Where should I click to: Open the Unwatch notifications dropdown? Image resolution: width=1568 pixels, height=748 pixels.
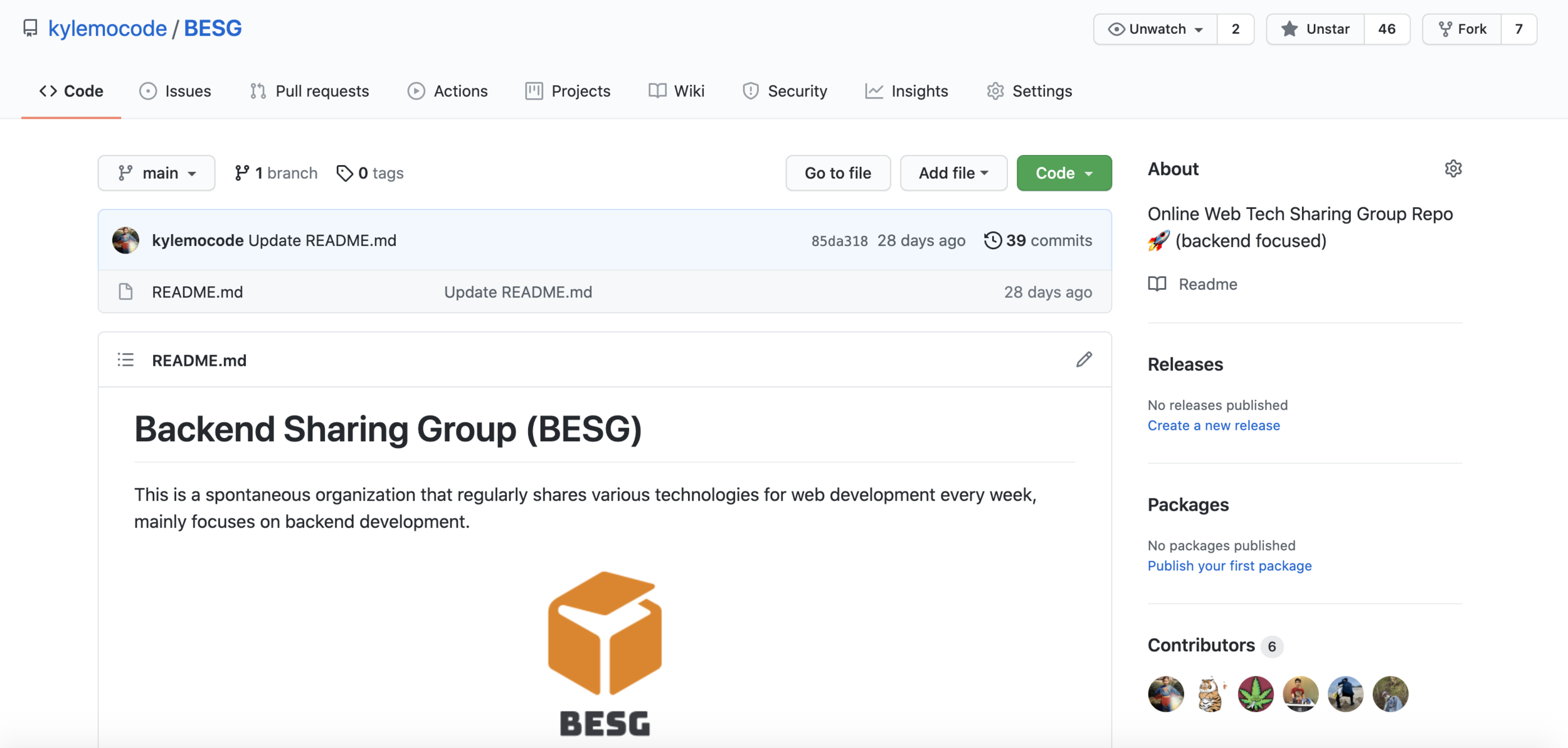[x=1155, y=29]
